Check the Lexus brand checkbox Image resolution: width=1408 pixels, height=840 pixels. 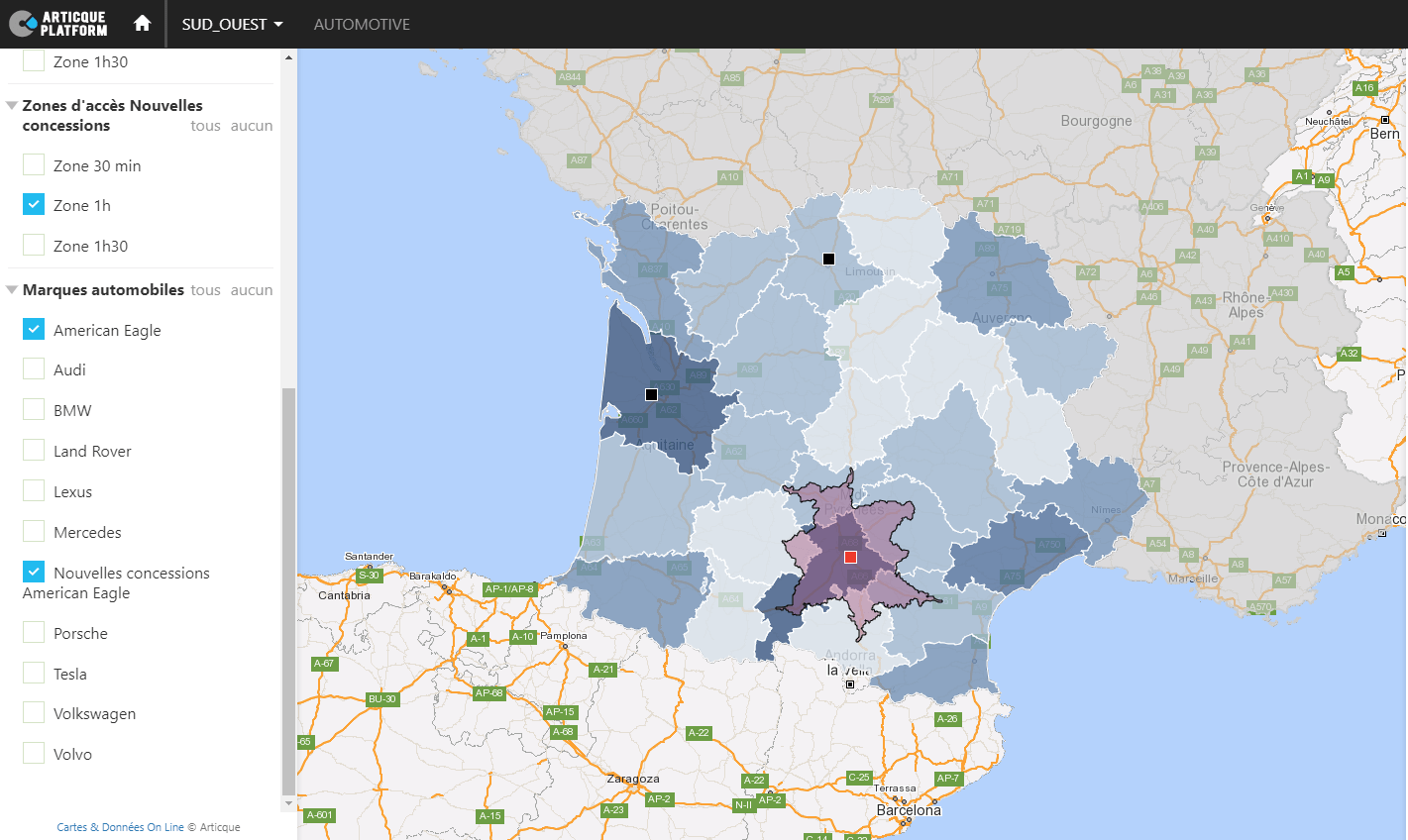tap(34, 490)
